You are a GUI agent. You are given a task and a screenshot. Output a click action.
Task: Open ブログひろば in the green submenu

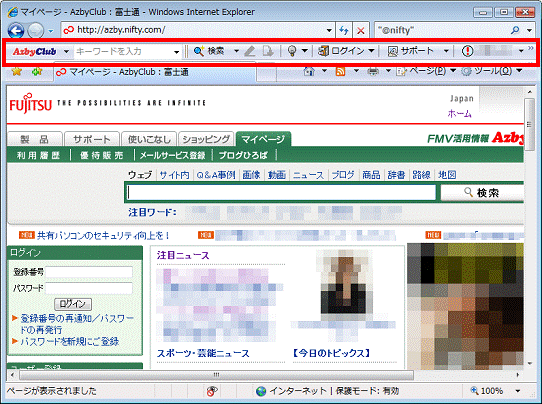(x=243, y=156)
